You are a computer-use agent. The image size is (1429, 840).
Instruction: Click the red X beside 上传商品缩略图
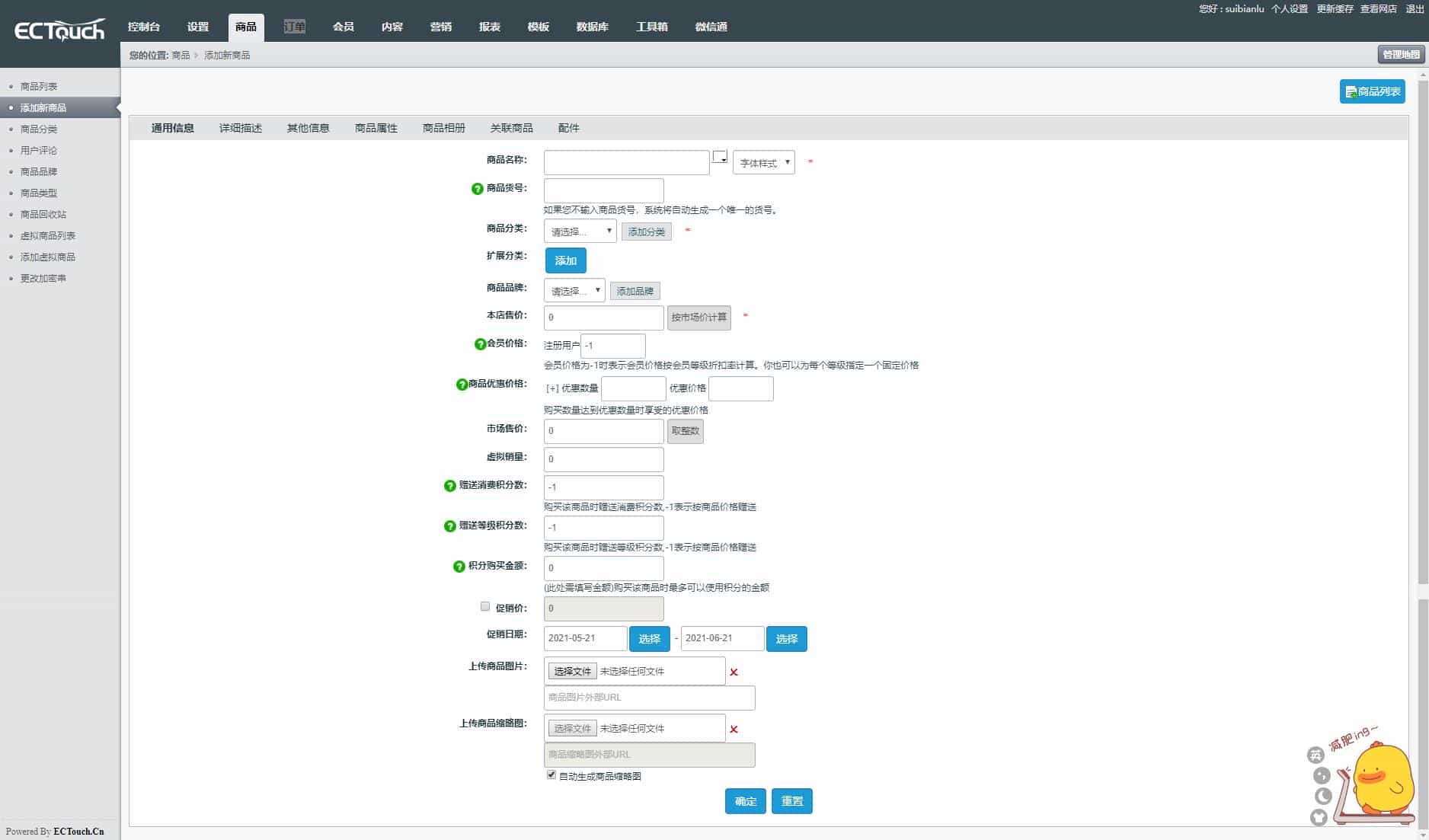tap(734, 730)
